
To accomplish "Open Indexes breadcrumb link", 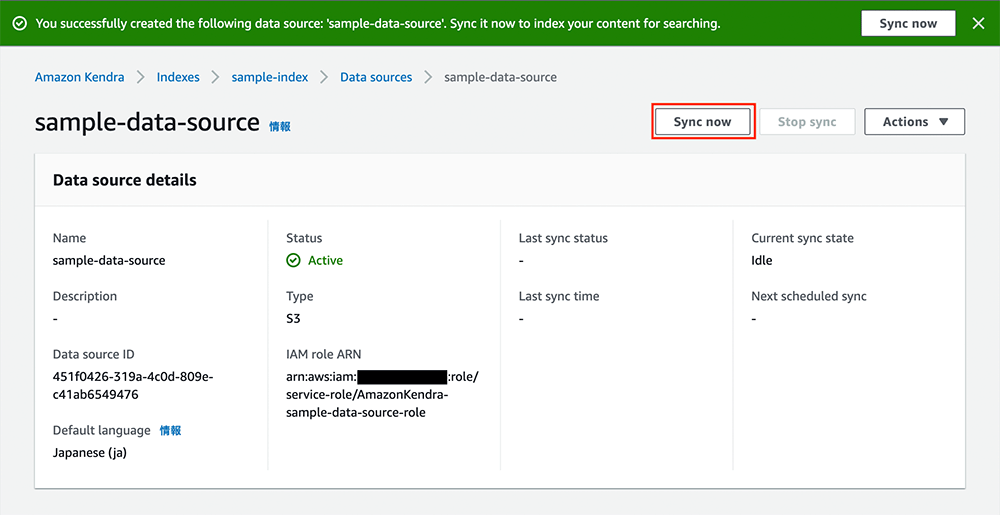I will point(178,77).
